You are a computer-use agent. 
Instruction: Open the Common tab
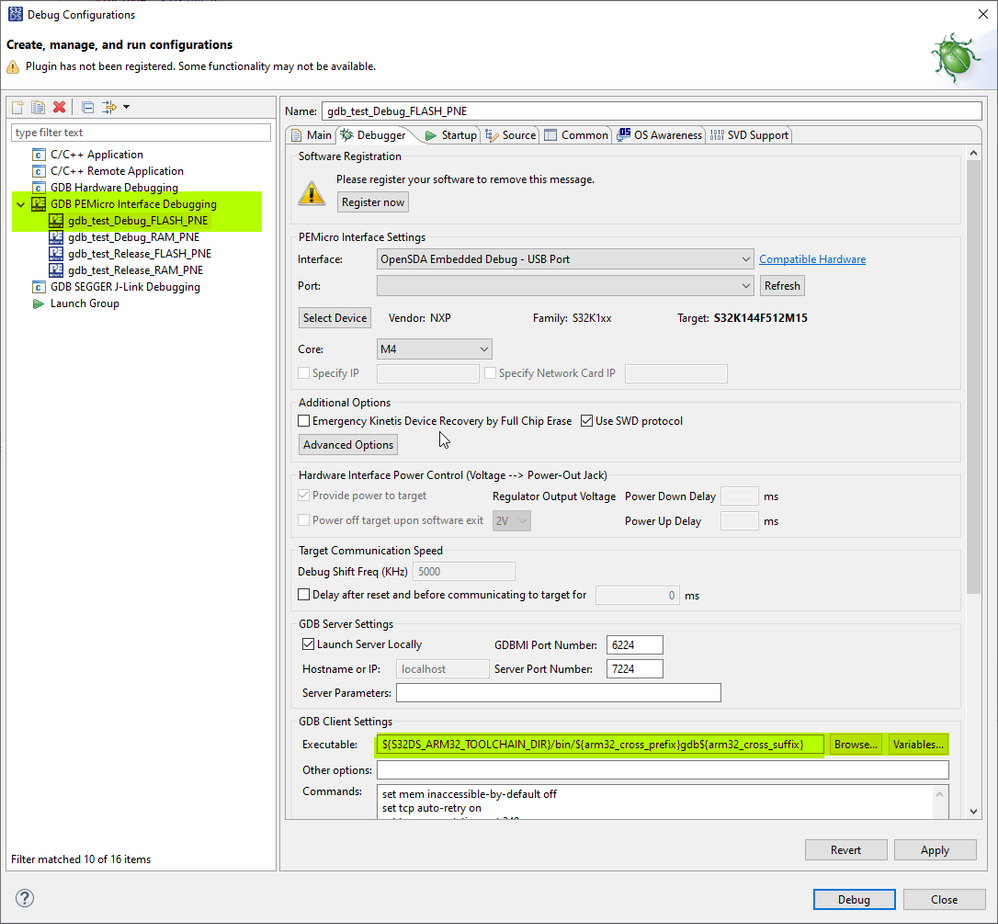(577, 135)
